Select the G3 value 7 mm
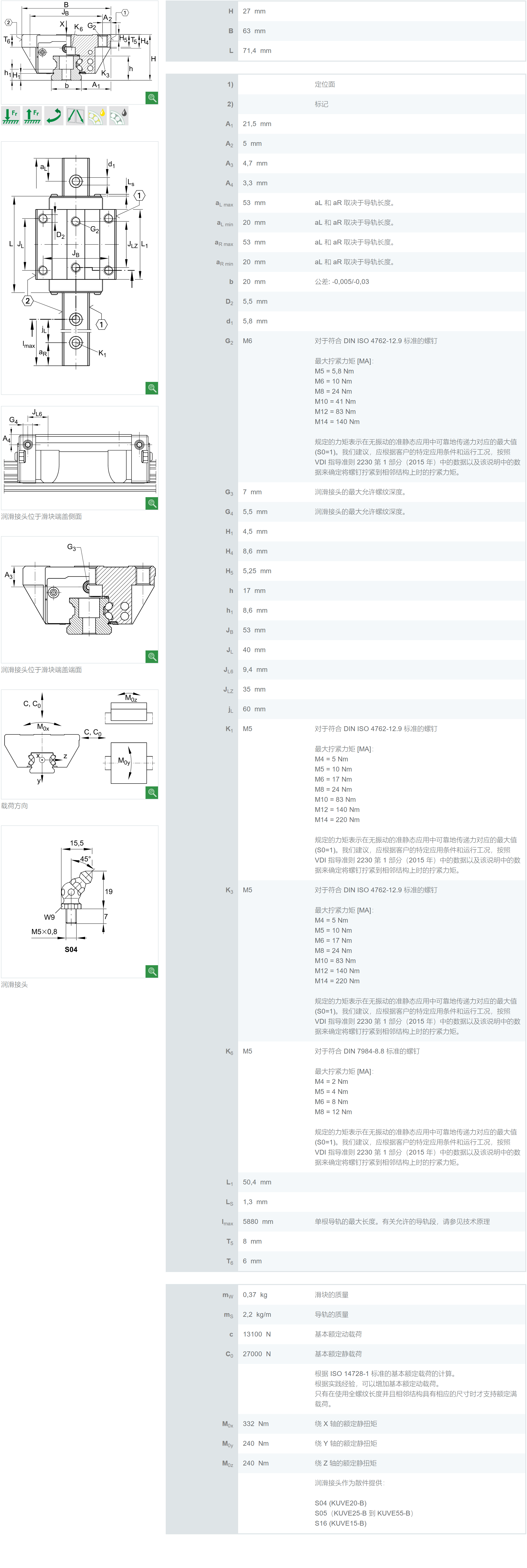Screen dimensions: 527x1568 252,492
